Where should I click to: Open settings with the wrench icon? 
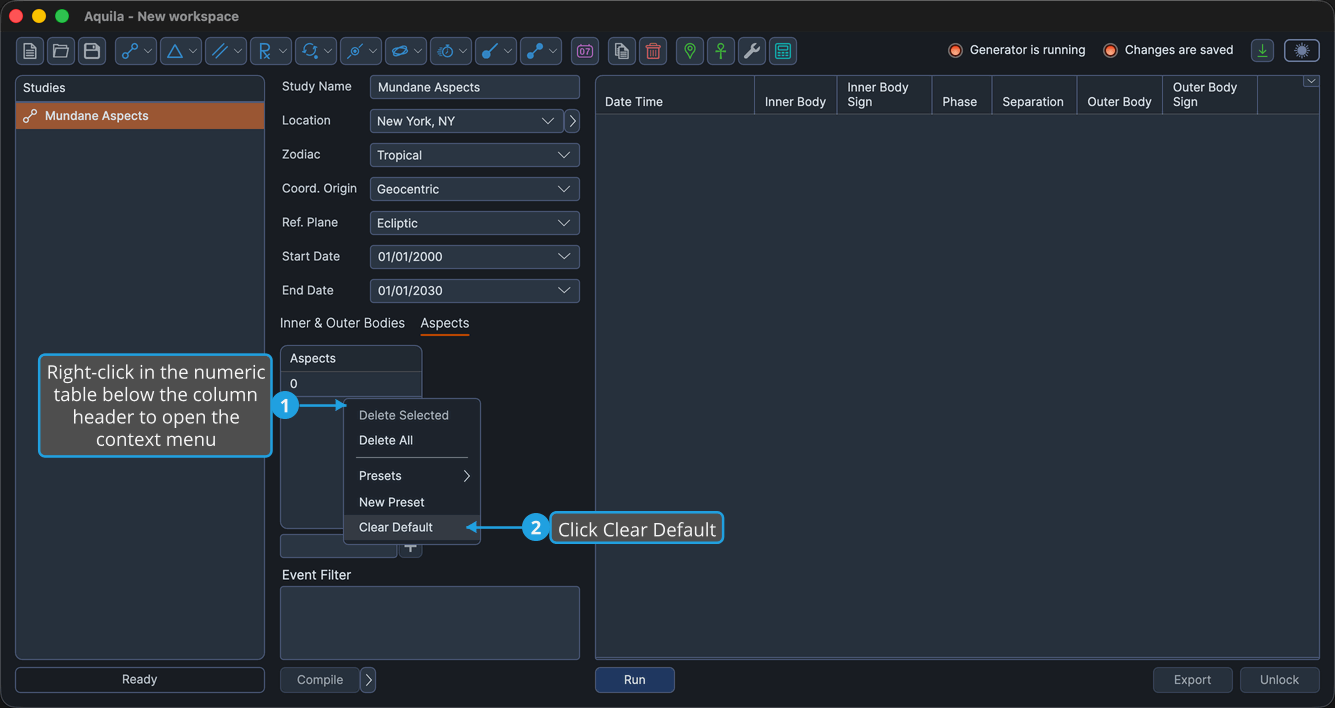[x=752, y=51]
